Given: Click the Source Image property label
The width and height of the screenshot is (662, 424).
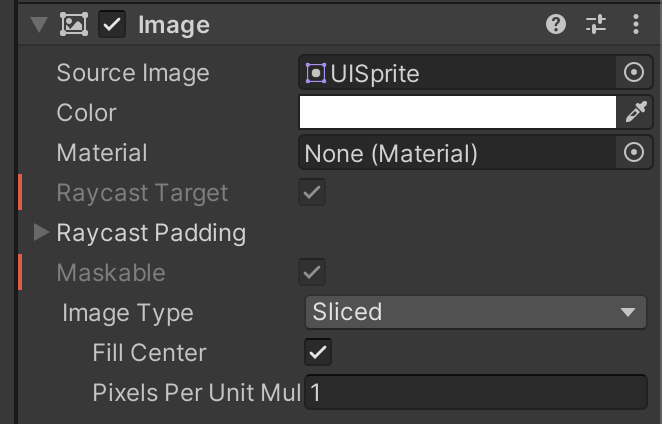Looking at the screenshot, I should pos(133,73).
